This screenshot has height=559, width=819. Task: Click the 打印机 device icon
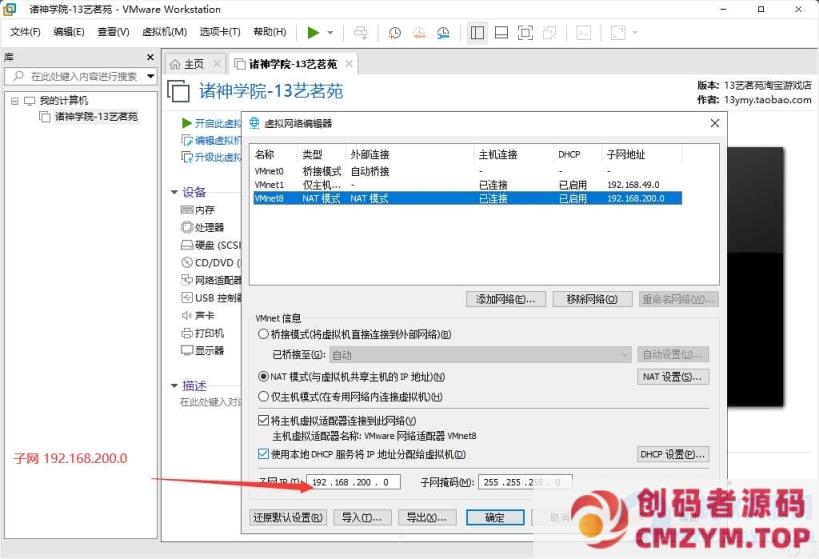tap(187, 333)
